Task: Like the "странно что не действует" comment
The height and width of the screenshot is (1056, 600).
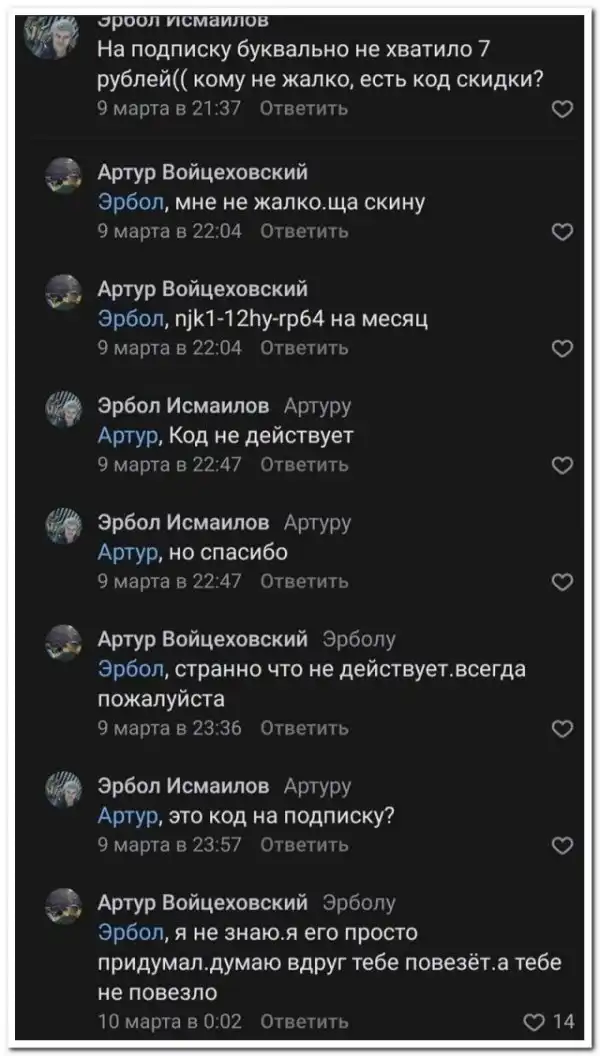Action: [563, 729]
